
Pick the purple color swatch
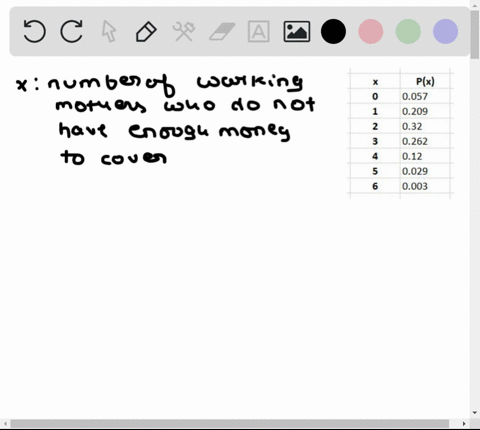tap(445, 31)
